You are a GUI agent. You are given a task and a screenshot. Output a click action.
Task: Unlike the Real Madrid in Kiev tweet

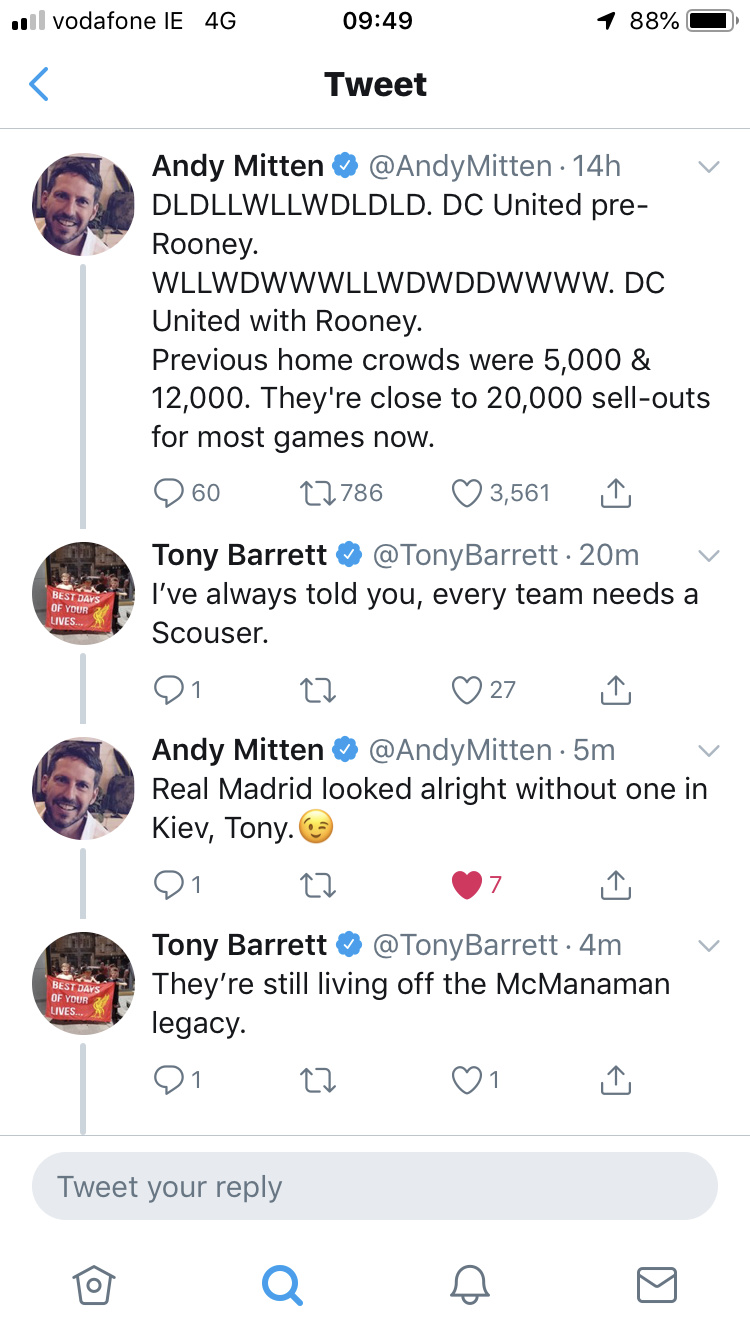pos(467,884)
